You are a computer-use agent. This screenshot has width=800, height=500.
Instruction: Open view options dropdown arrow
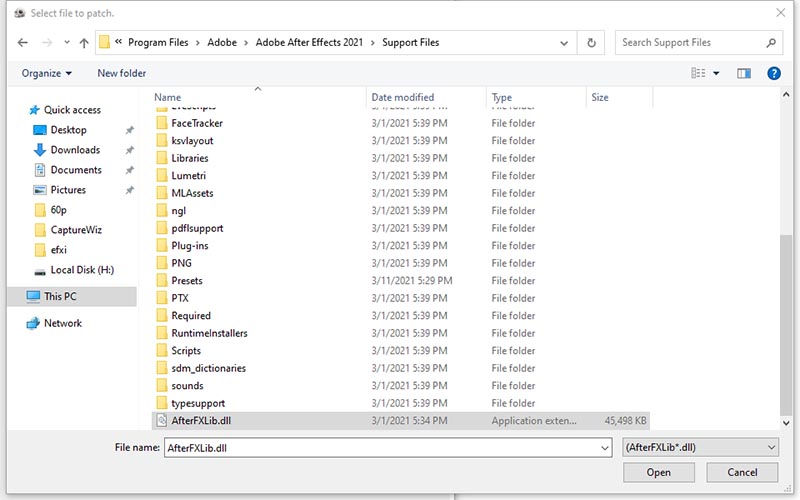pyautogui.click(x=716, y=73)
